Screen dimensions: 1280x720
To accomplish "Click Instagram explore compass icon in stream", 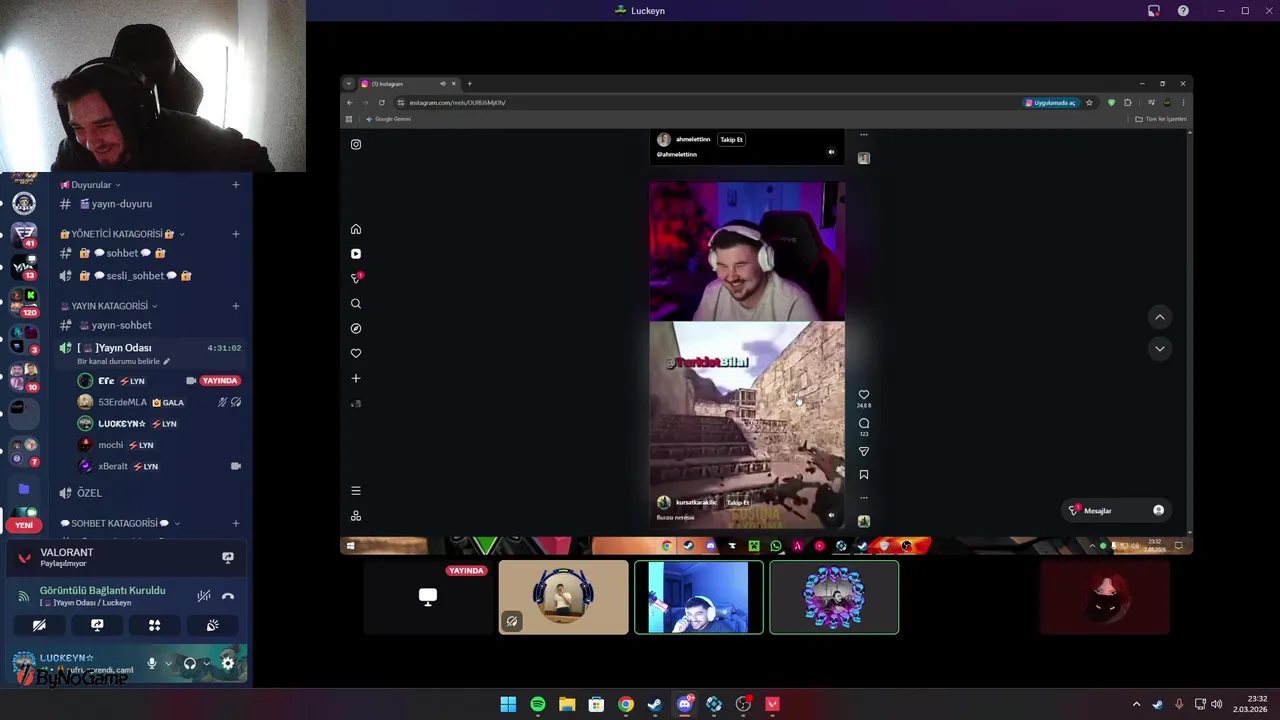I will (x=356, y=329).
